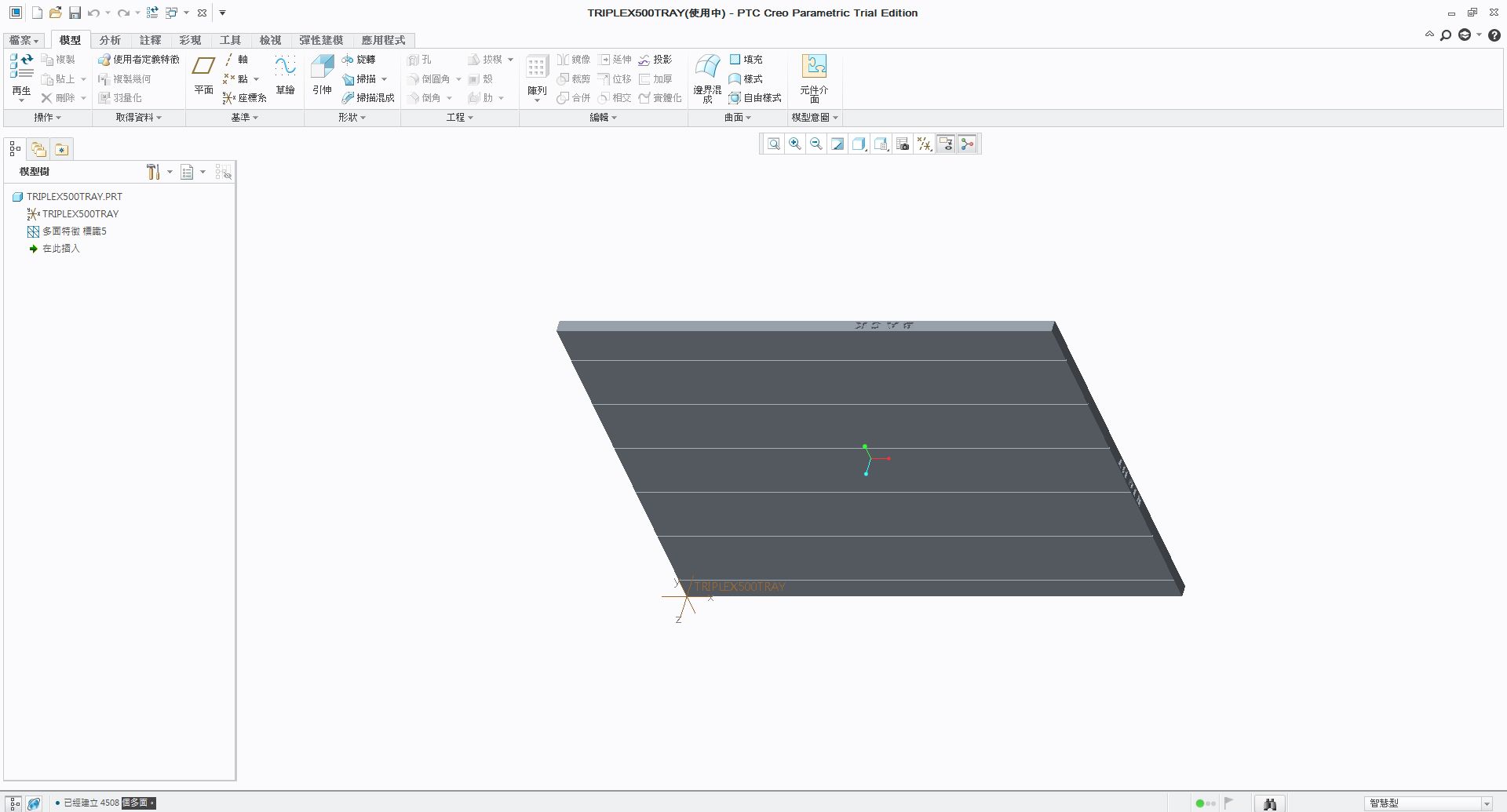Undo the last action
The width and height of the screenshot is (1507, 812).
click(x=93, y=13)
